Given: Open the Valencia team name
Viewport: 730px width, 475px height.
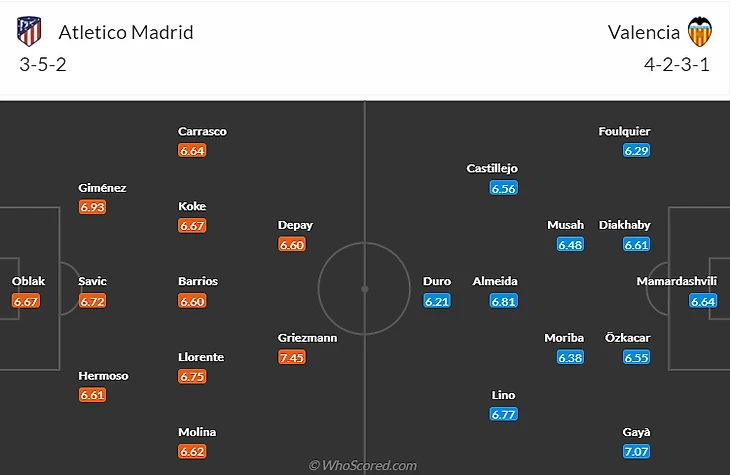Looking at the screenshot, I should coord(644,33).
